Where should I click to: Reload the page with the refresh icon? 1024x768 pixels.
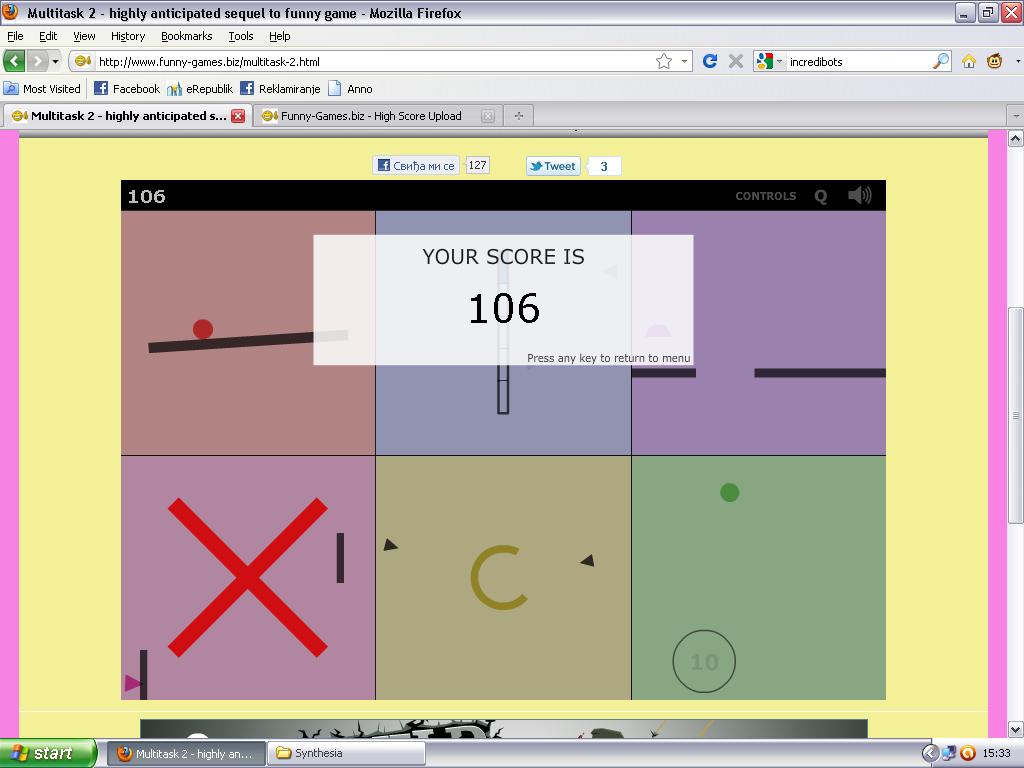710,61
